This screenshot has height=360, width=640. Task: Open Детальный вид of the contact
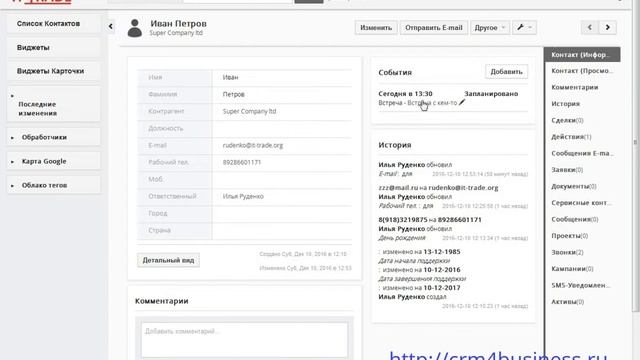pos(168,260)
